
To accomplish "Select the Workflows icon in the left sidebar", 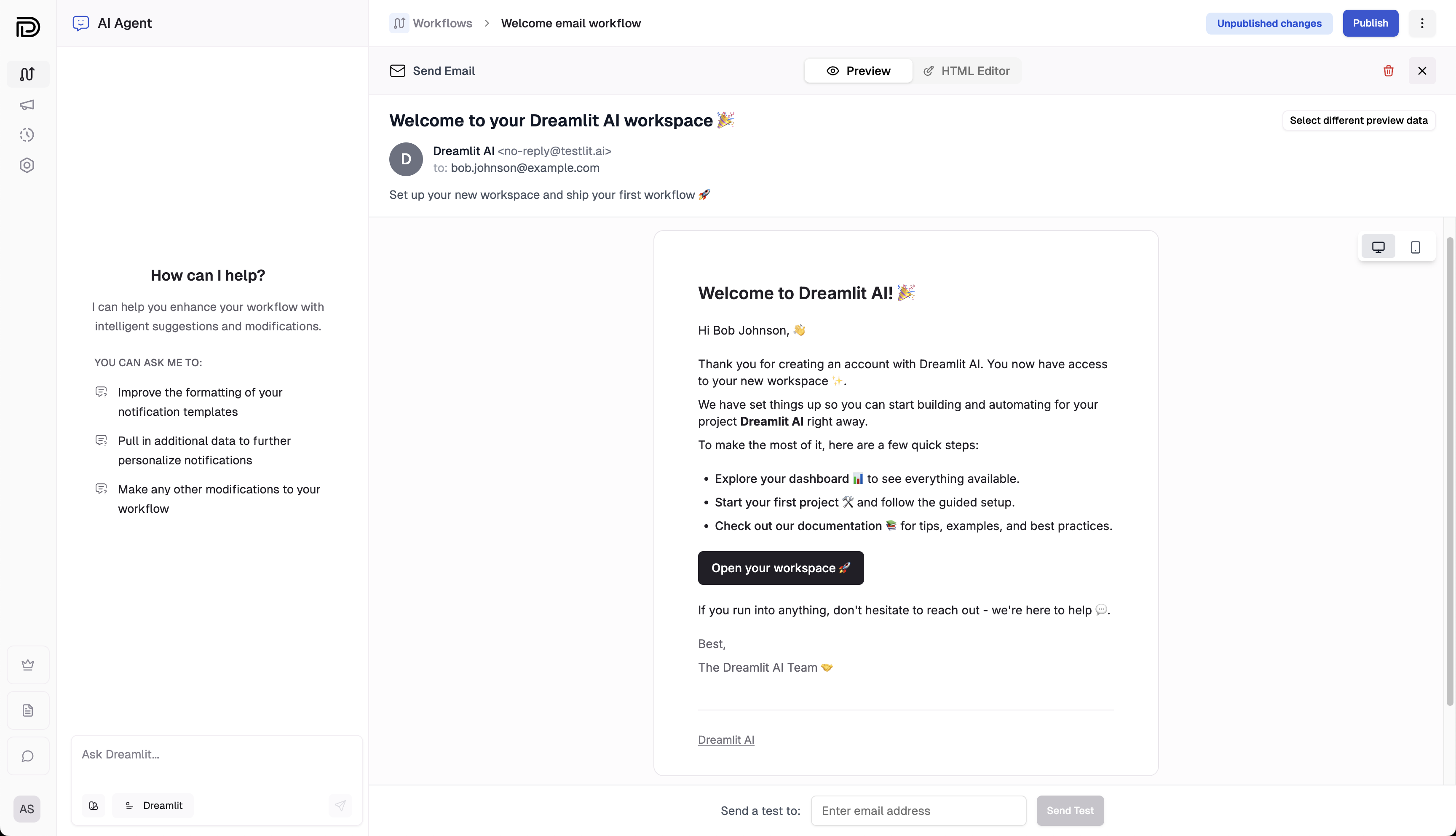I will click(27, 74).
